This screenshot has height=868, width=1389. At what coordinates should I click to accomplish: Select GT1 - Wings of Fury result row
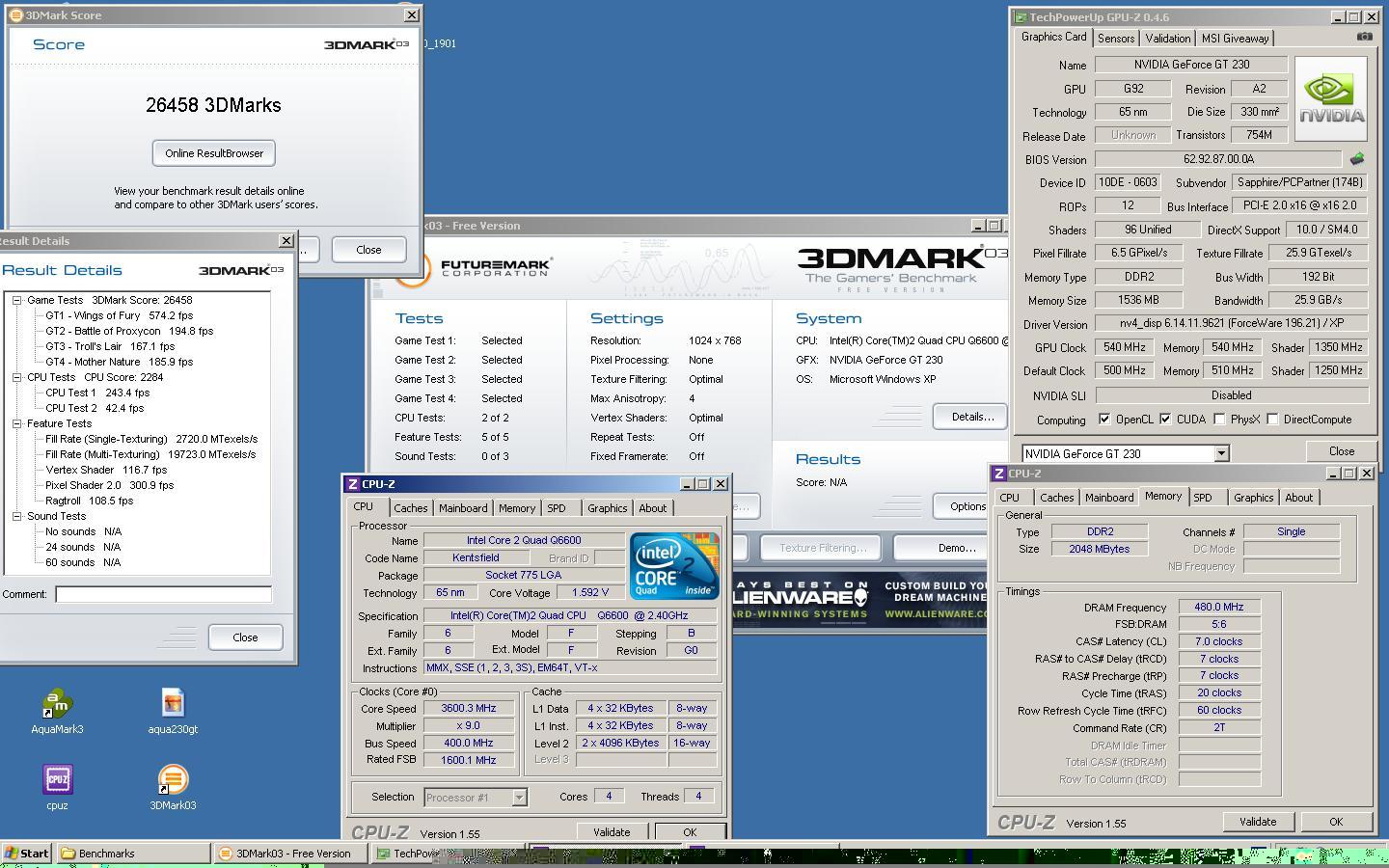point(119,315)
